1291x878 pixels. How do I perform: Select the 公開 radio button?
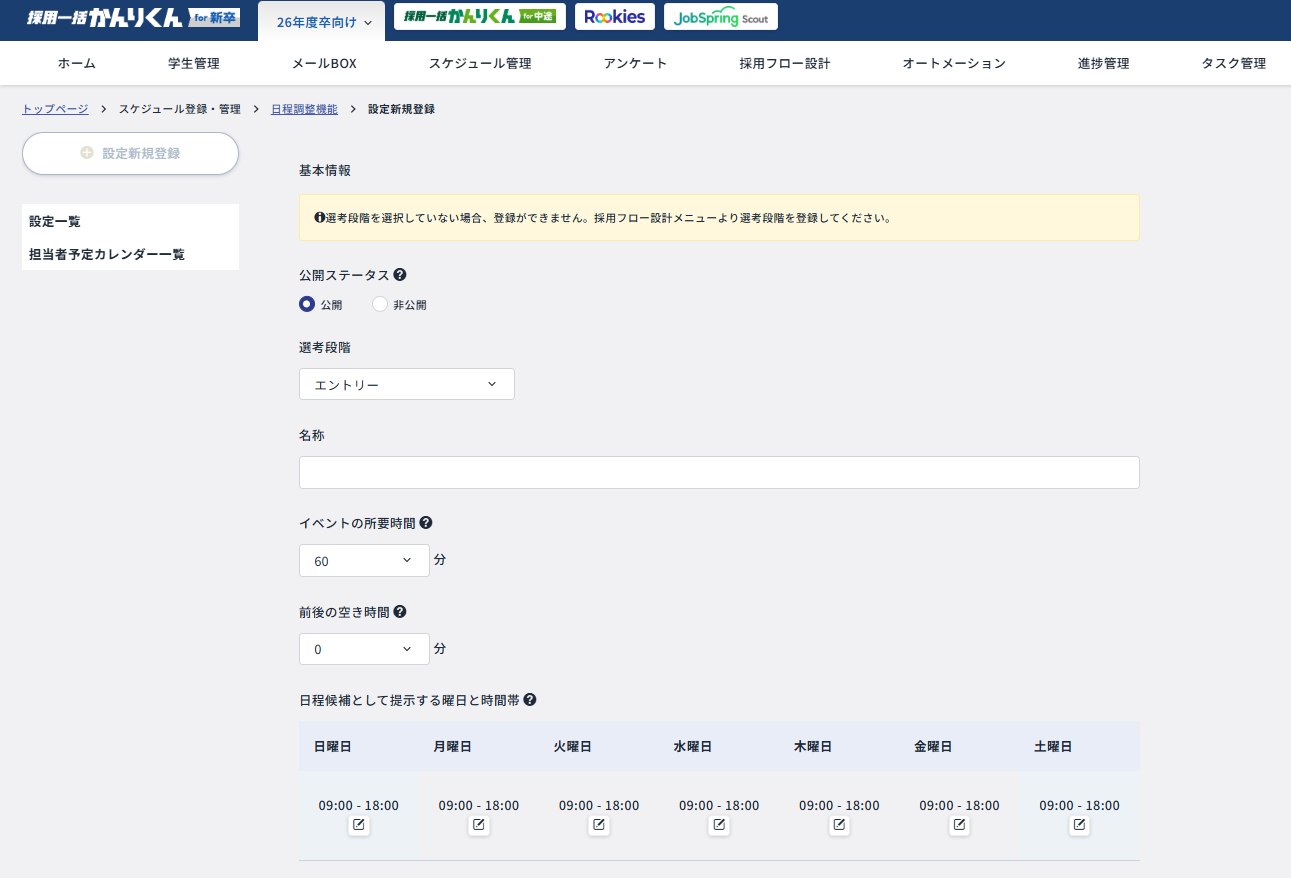tap(308, 305)
